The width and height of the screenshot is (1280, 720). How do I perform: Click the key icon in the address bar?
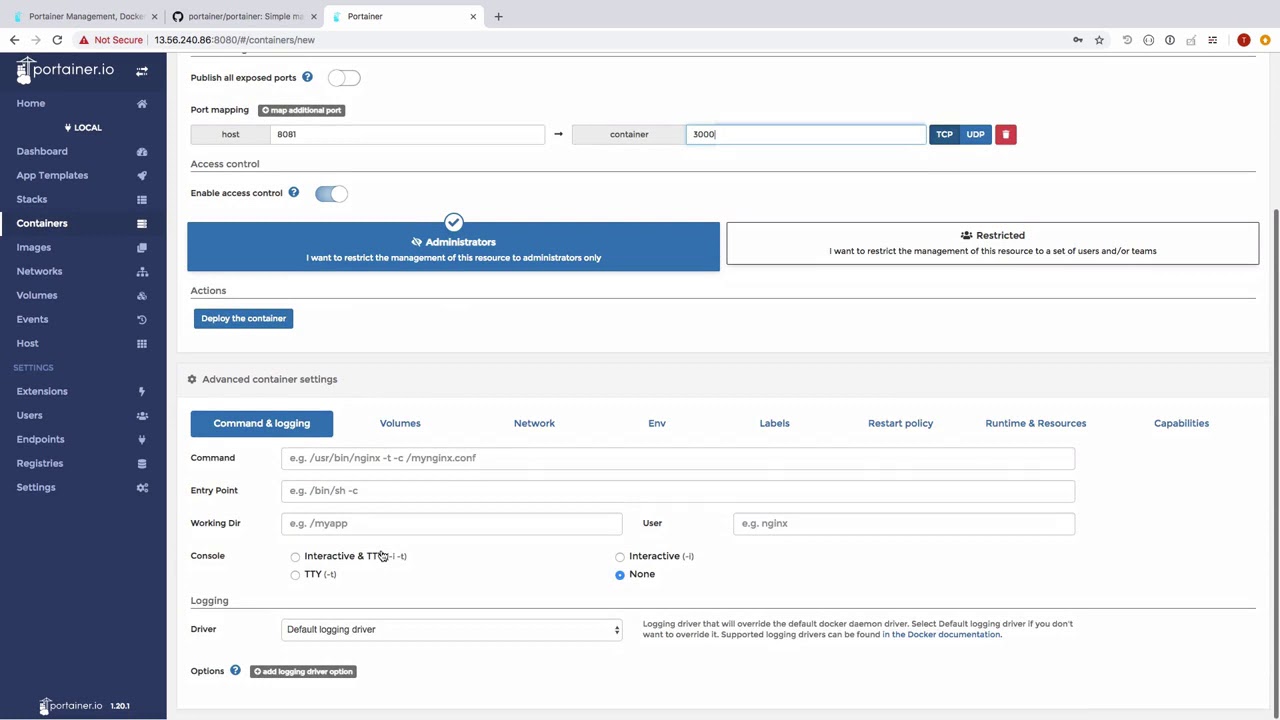coord(1078,40)
